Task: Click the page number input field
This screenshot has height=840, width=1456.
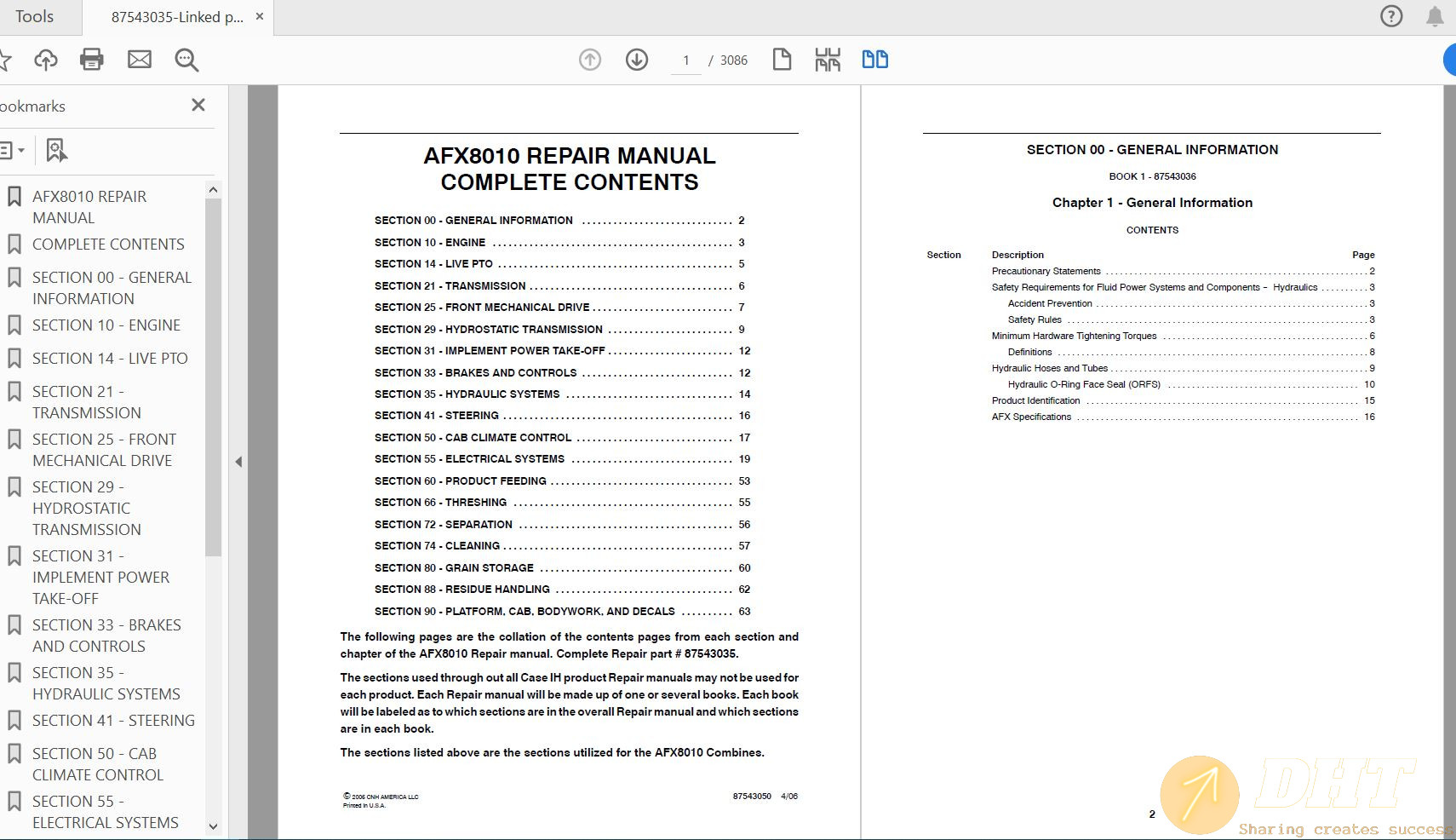Action: point(686,60)
